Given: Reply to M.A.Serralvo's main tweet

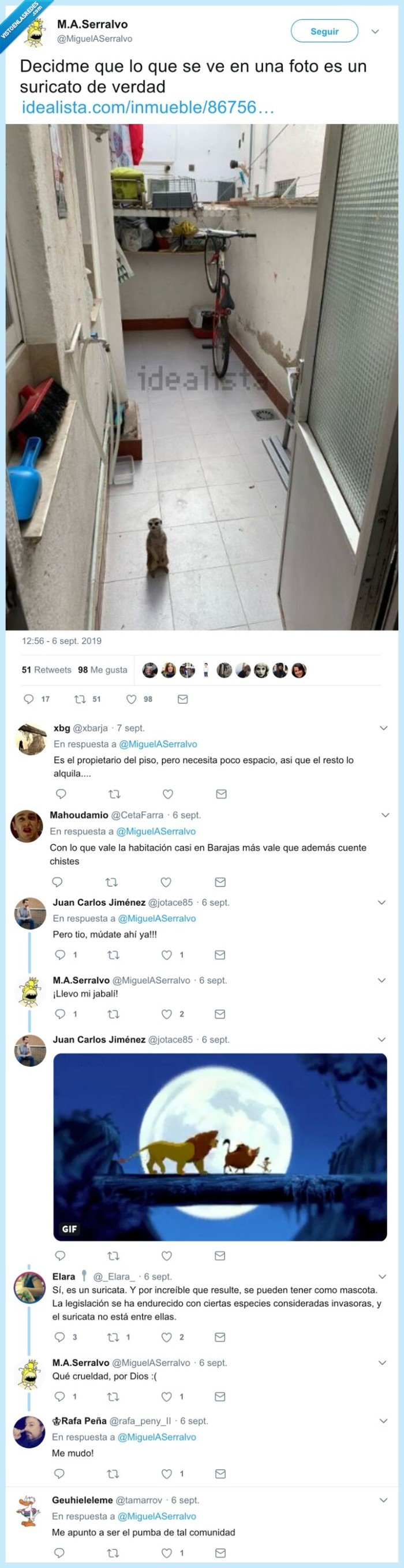Looking at the screenshot, I should [x=29, y=699].
